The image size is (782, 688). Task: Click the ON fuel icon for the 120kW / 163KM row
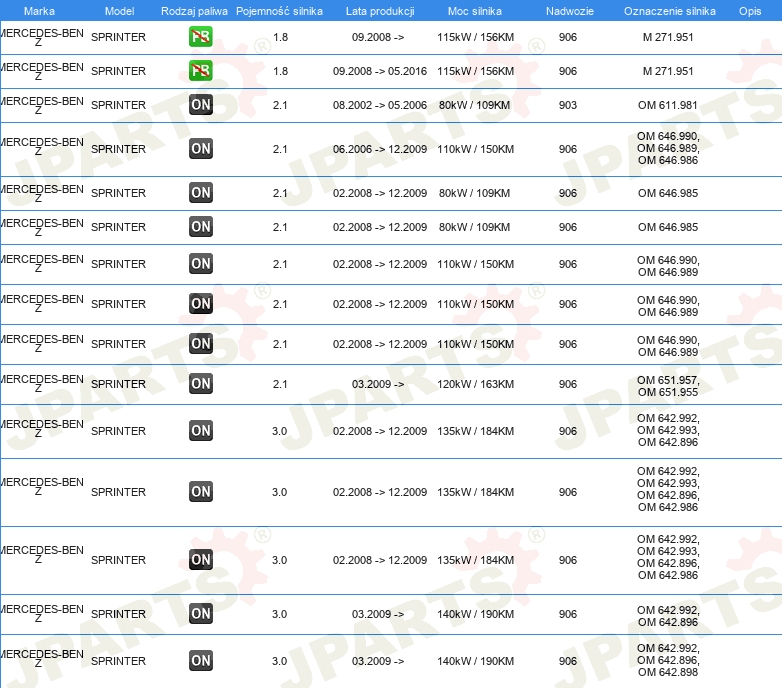point(201,383)
